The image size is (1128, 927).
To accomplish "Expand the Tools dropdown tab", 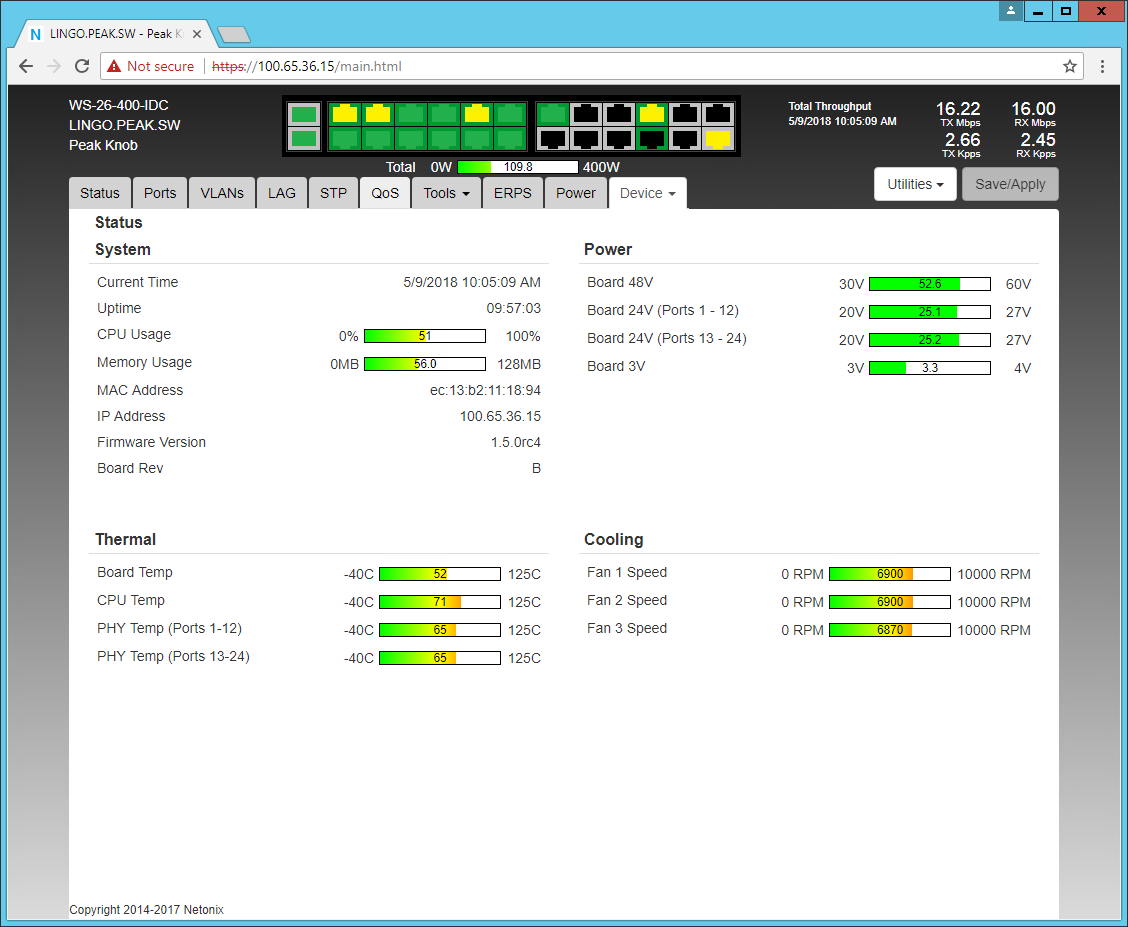I will pyautogui.click(x=446, y=193).
